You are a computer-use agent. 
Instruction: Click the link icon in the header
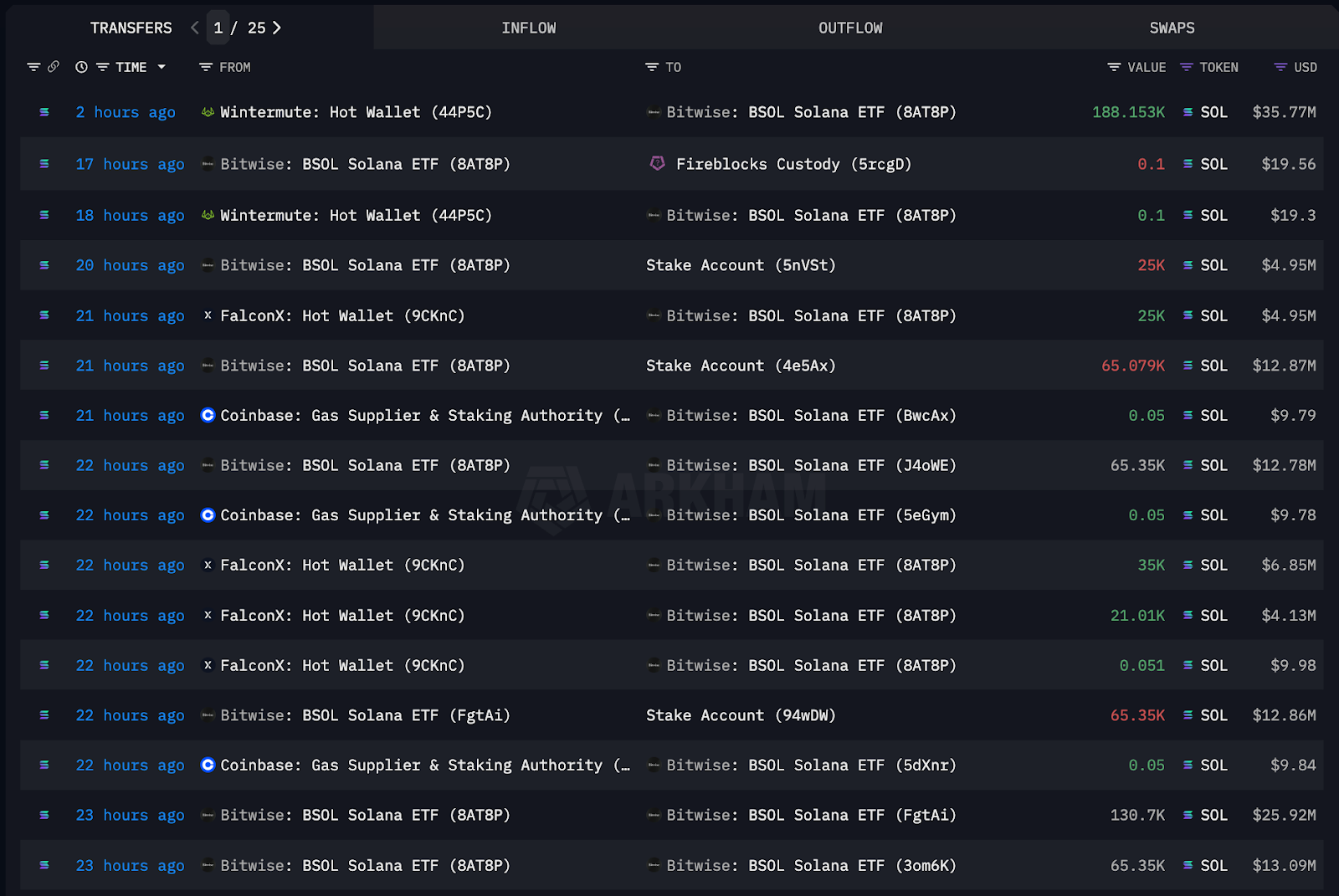click(54, 67)
